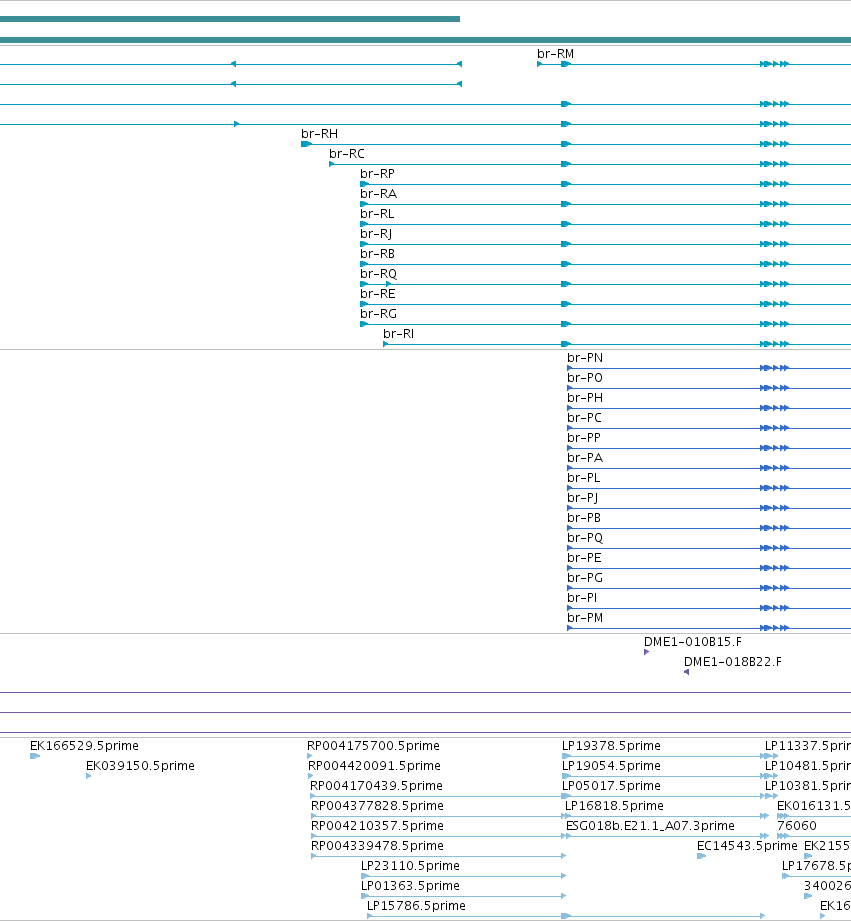Select the RP004175700.5prime EST label
Screen dimensions: 851x921
pos(374,746)
